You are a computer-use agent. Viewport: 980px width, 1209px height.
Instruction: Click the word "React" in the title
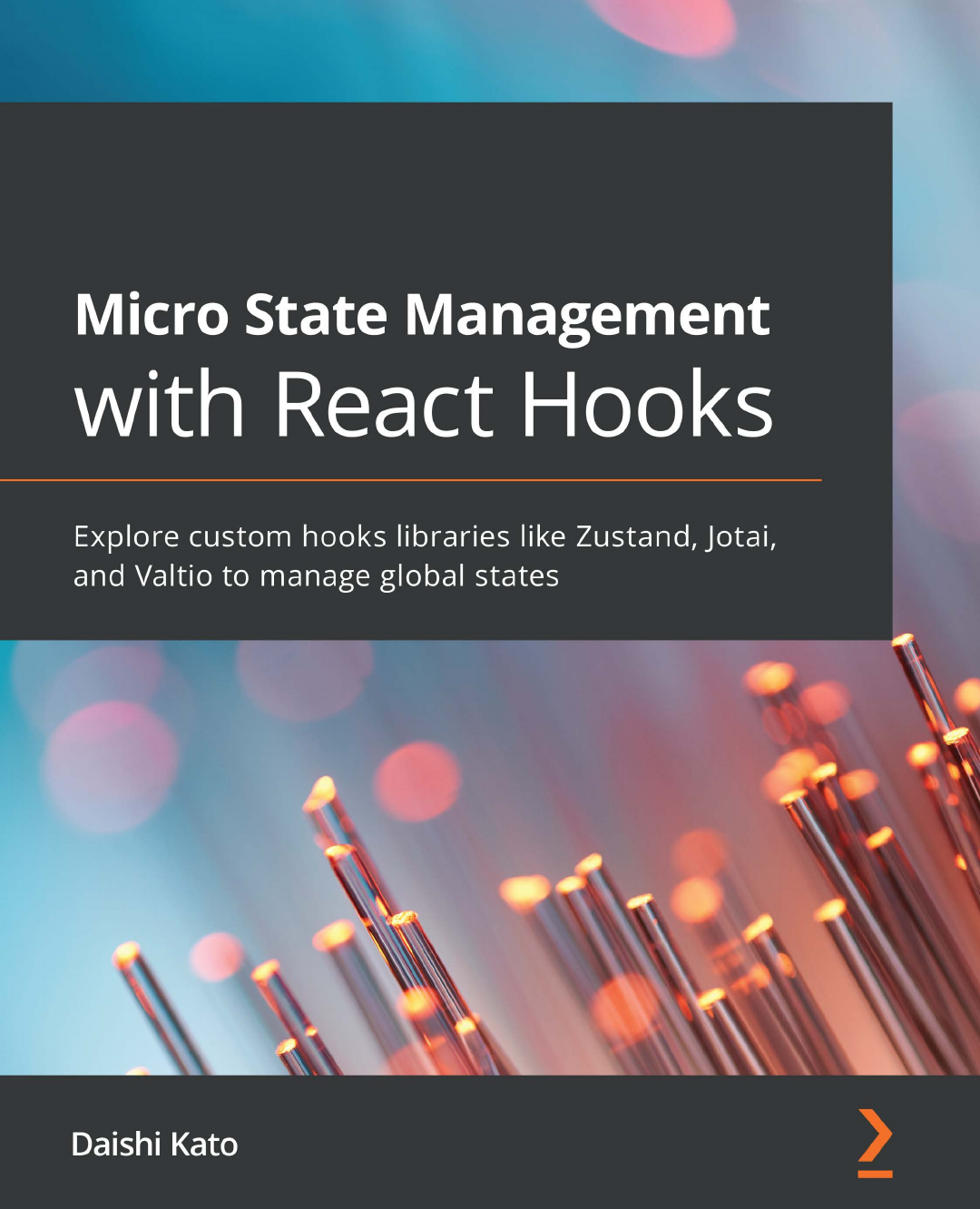point(383,403)
